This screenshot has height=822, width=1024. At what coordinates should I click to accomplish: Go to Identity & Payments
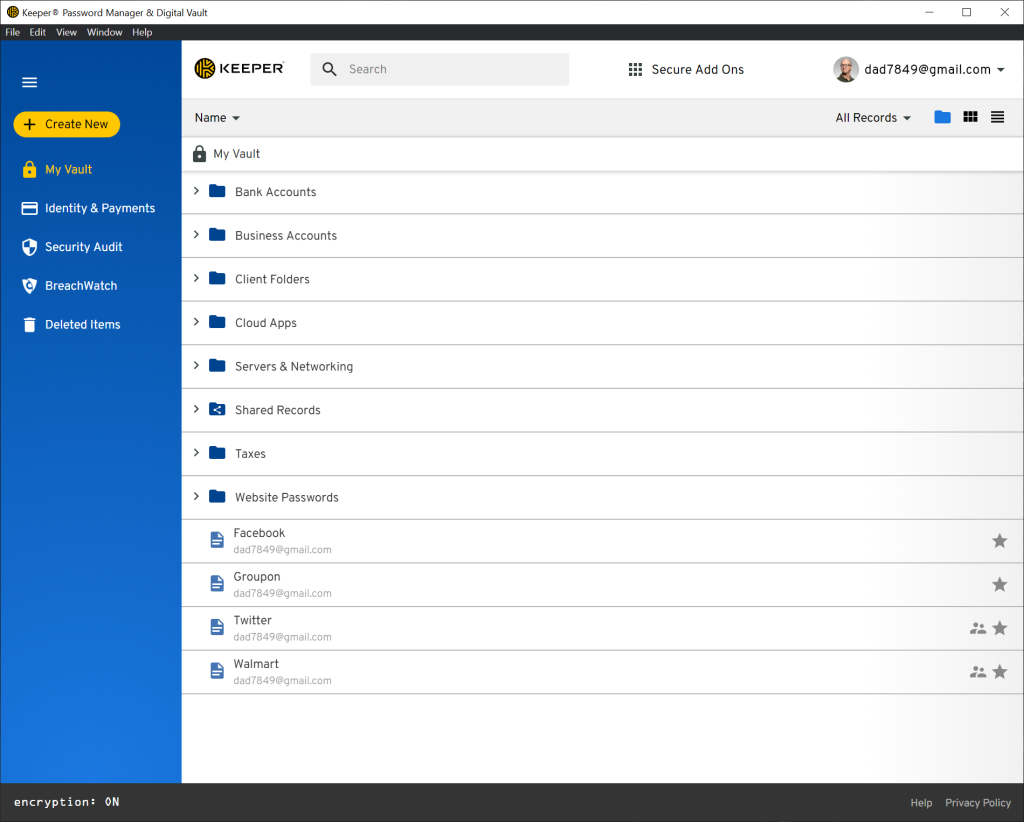tap(100, 208)
